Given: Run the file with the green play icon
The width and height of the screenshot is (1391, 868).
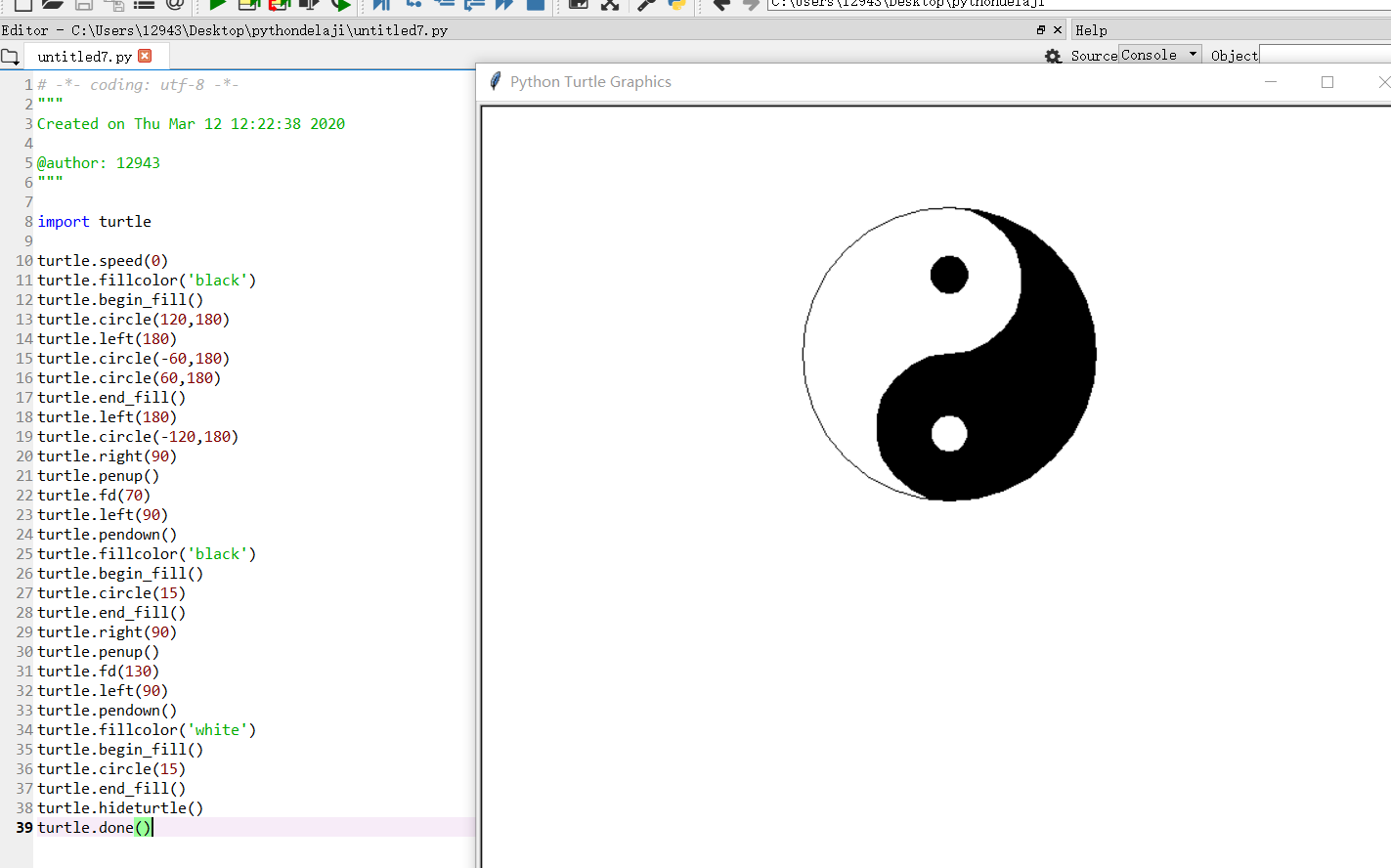Looking at the screenshot, I should (x=218, y=5).
